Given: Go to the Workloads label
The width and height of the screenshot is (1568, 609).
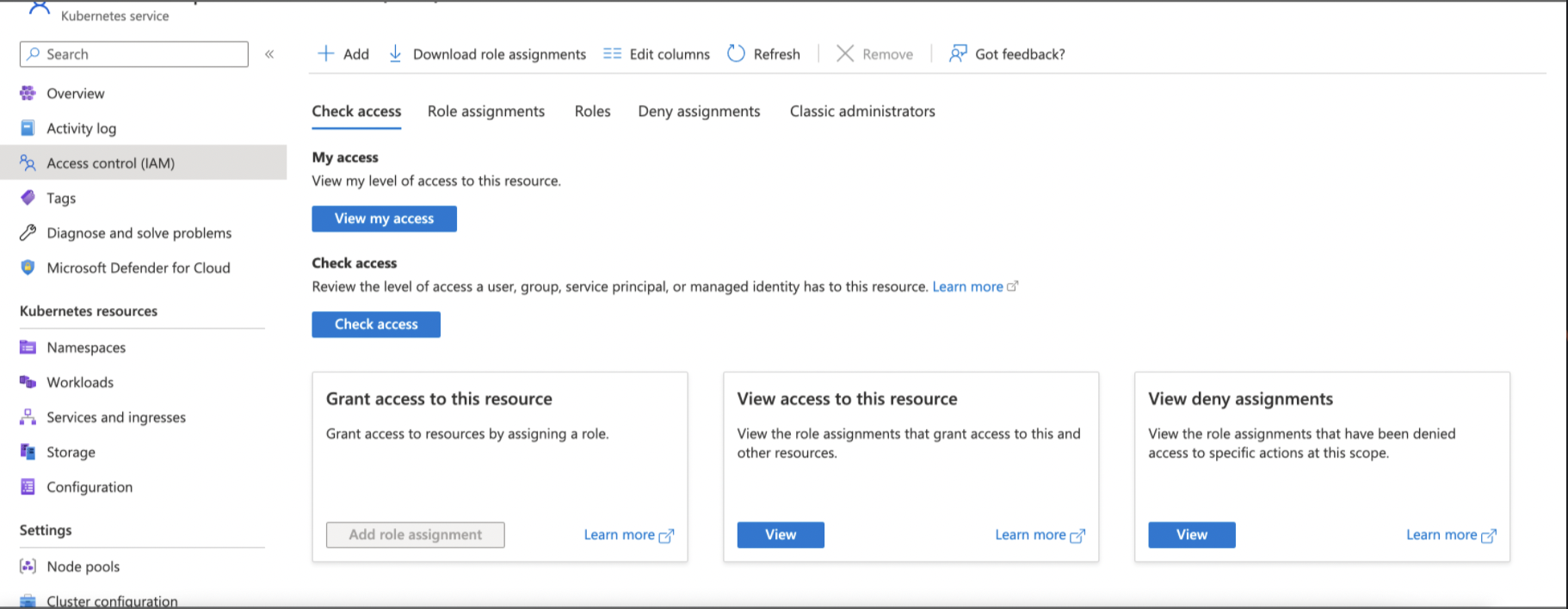Looking at the screenshot, I should [x=80, y=382].
